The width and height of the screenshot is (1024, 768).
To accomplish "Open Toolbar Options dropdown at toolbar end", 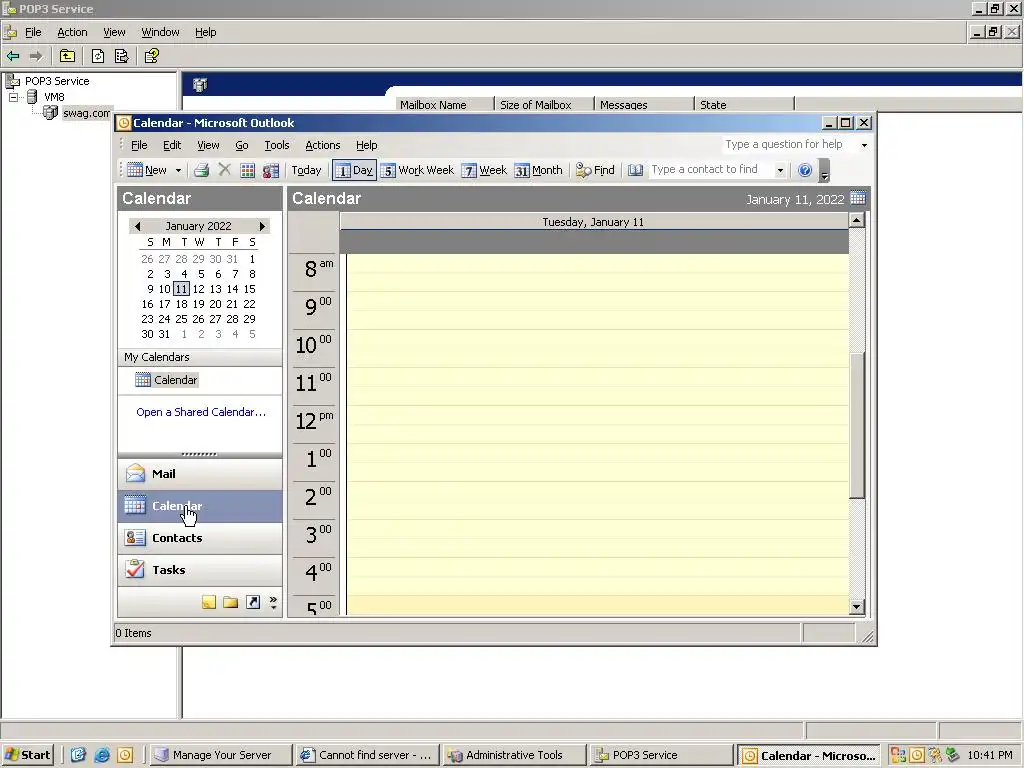I will [x=824, y=171].
